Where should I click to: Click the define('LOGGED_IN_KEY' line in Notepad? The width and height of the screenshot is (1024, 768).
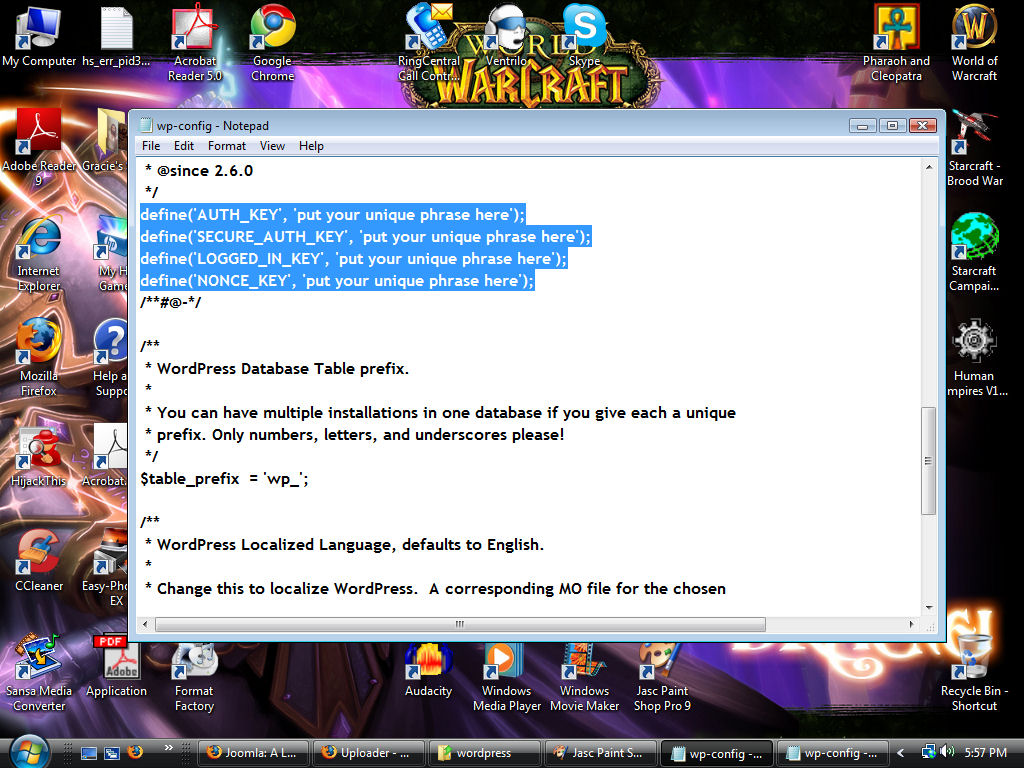tap(353, 259)
